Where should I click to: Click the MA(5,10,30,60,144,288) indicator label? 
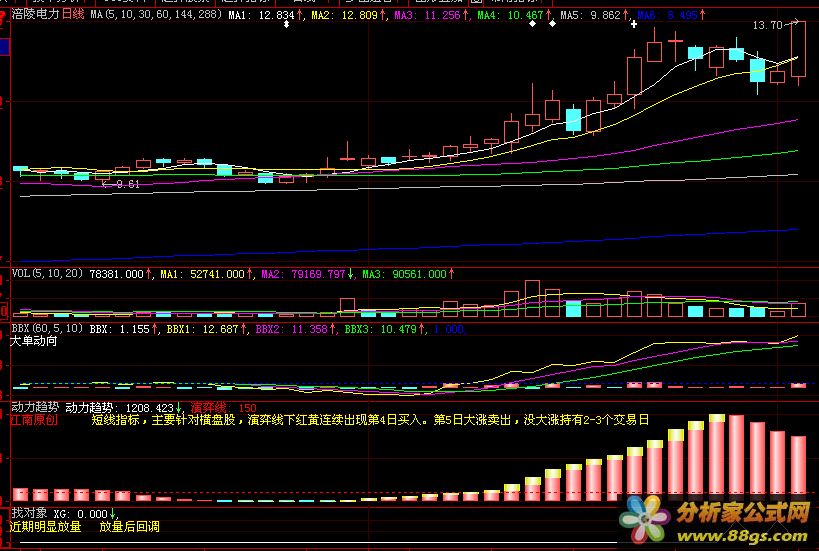pos(154,16)
